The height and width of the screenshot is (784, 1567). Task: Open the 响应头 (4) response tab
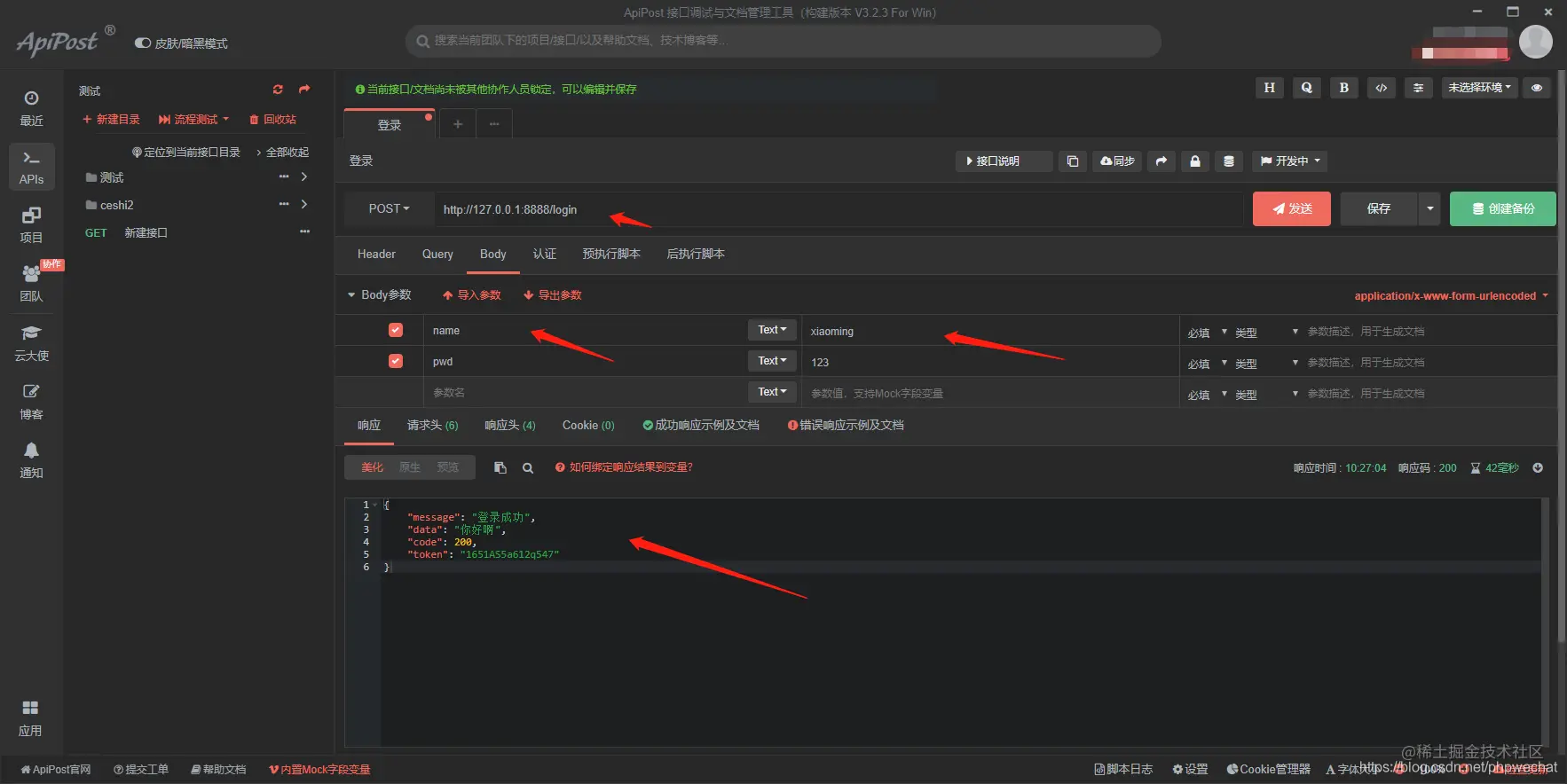(x=510, y=426)
